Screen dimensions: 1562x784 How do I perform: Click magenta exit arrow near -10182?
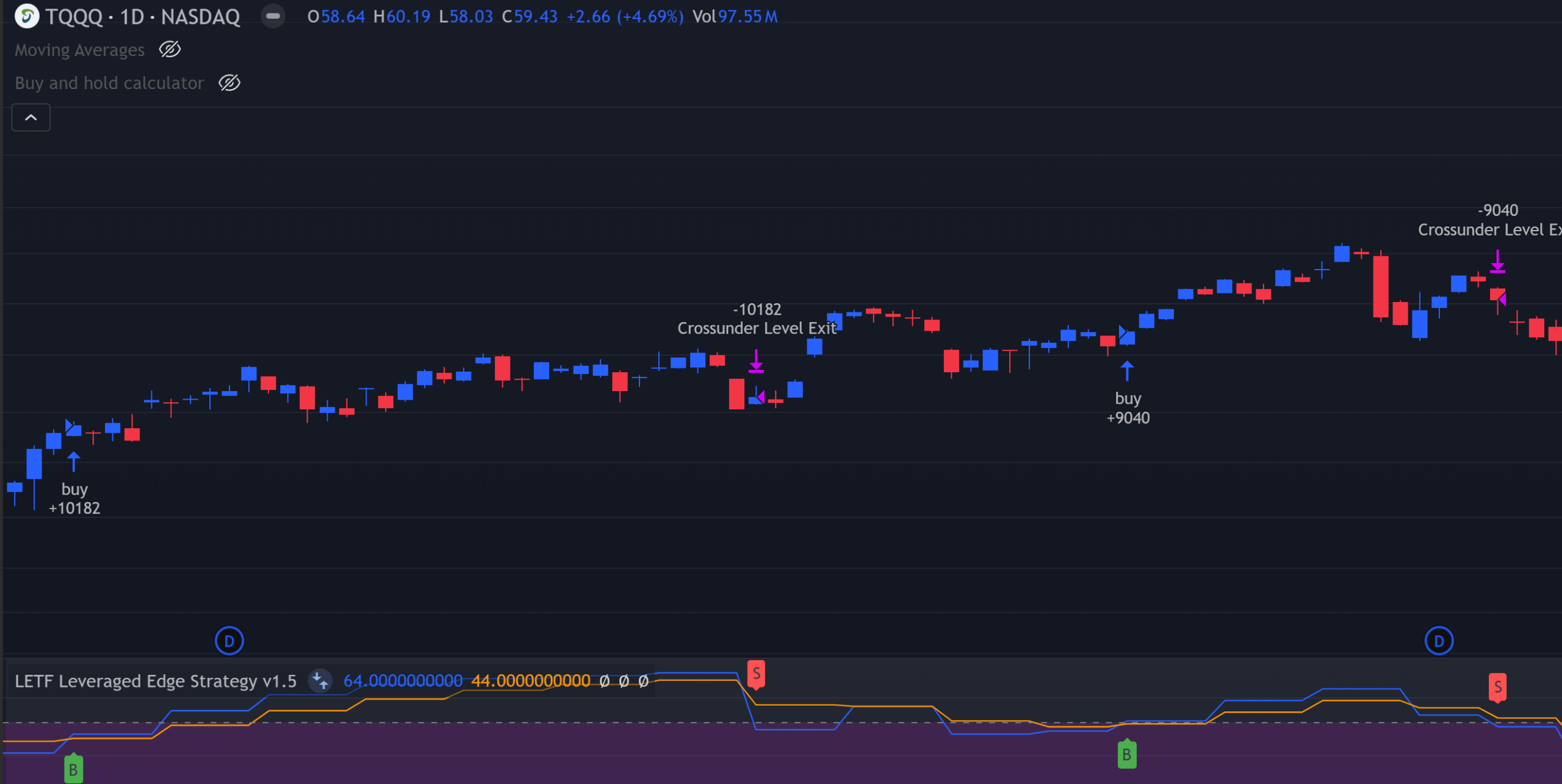point(756,361)
